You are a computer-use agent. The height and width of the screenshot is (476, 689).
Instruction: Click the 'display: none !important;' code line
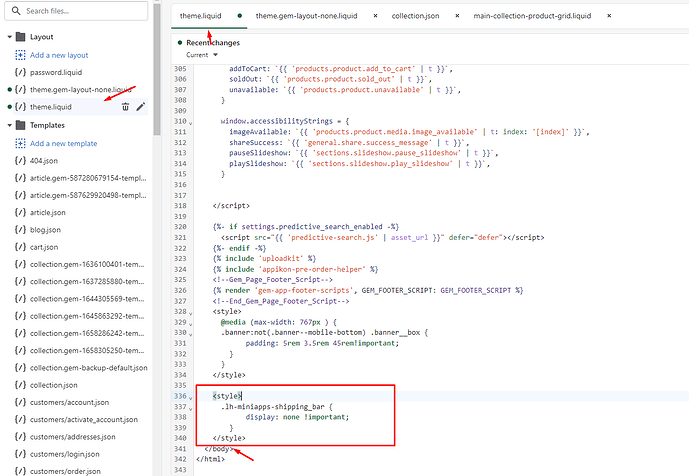[297, 417]
